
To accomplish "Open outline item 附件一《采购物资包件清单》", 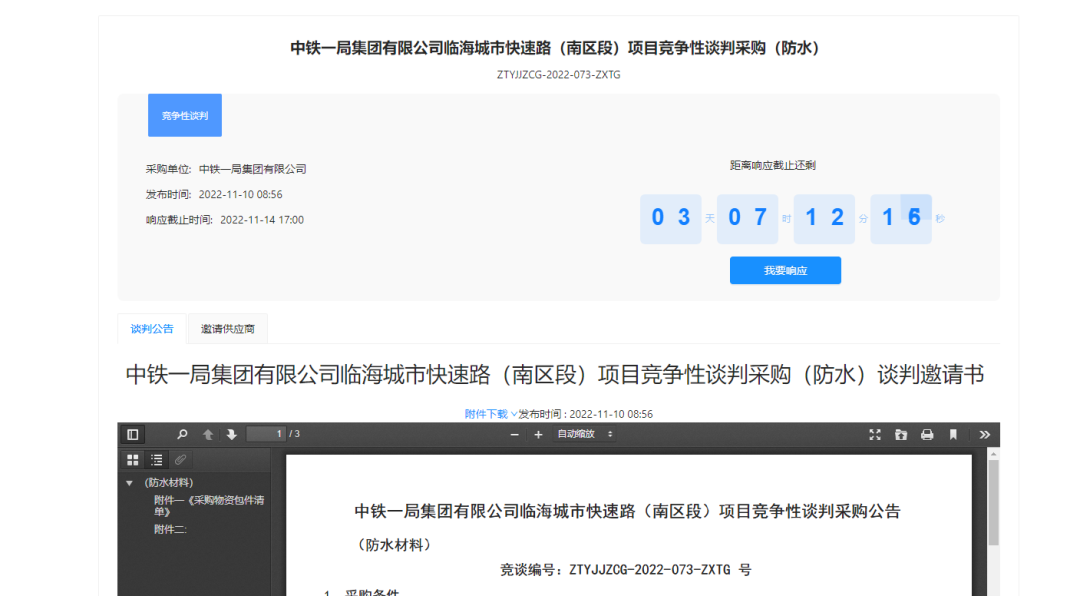I will [208, 505].
